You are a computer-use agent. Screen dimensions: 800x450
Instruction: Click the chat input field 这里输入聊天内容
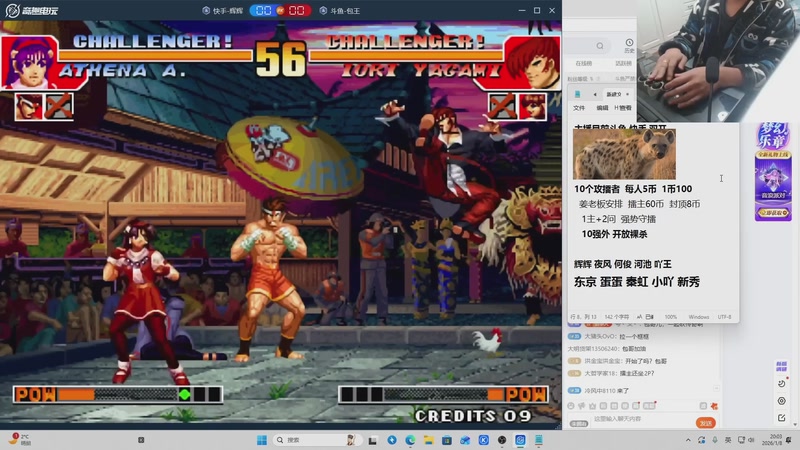(x=641, y=419)
